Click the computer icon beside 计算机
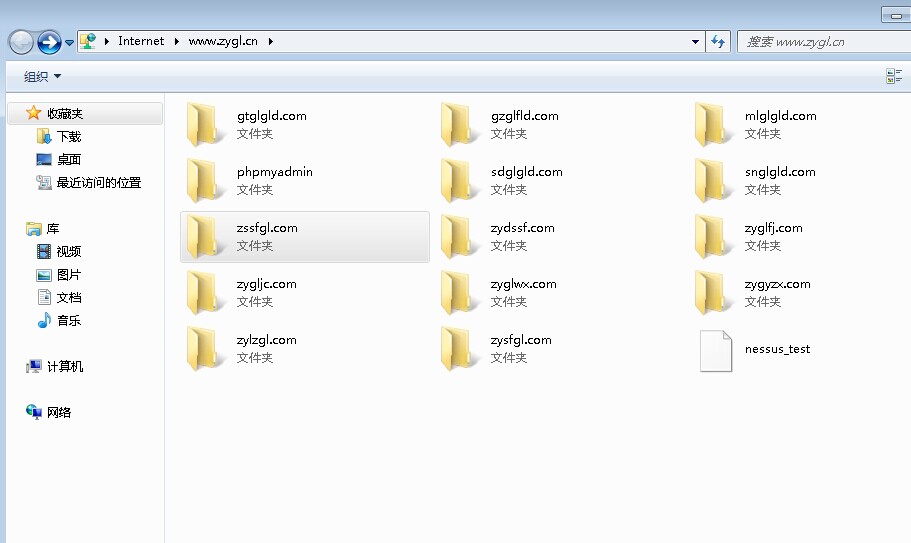 click(34, 366)
